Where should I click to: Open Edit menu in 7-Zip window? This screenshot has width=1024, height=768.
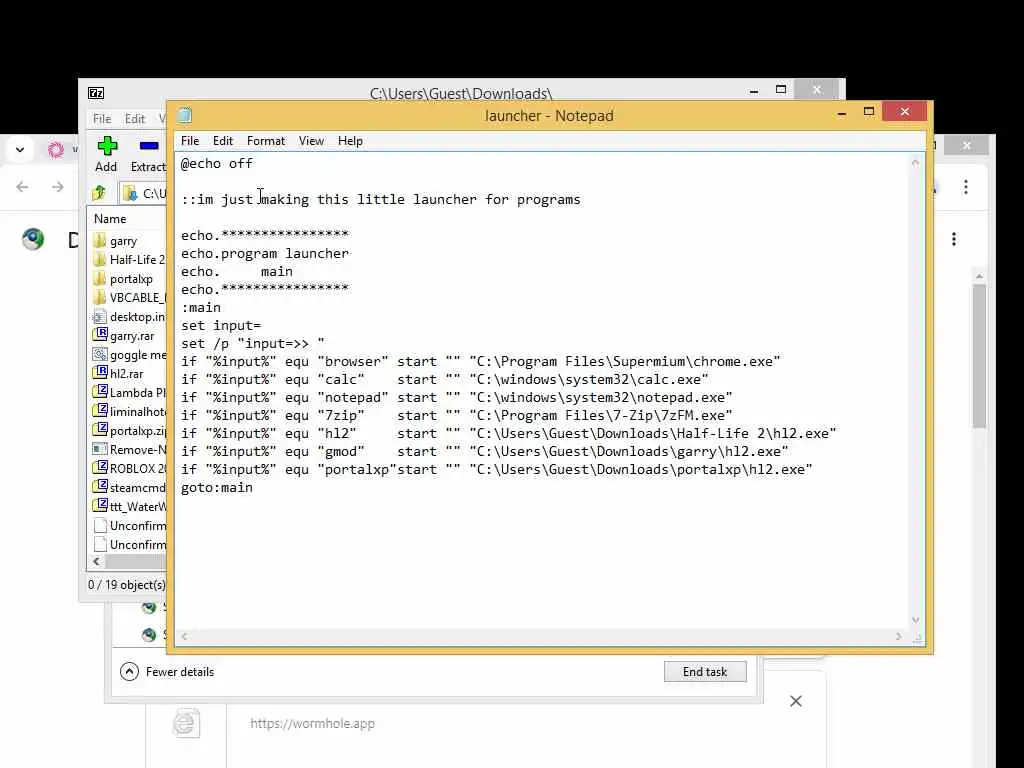click(135, 119)
